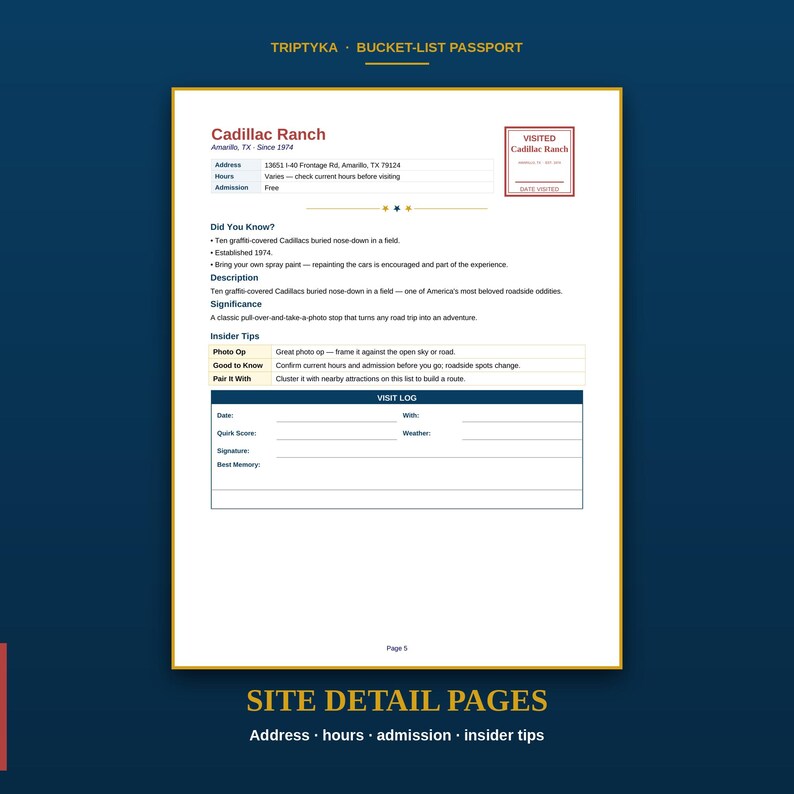Select bullet 'Ten graffiti-covered Cadillacs buried nose-down in a field.'
The height and width of the screenshot is (794, 794).
pos(305,241)
